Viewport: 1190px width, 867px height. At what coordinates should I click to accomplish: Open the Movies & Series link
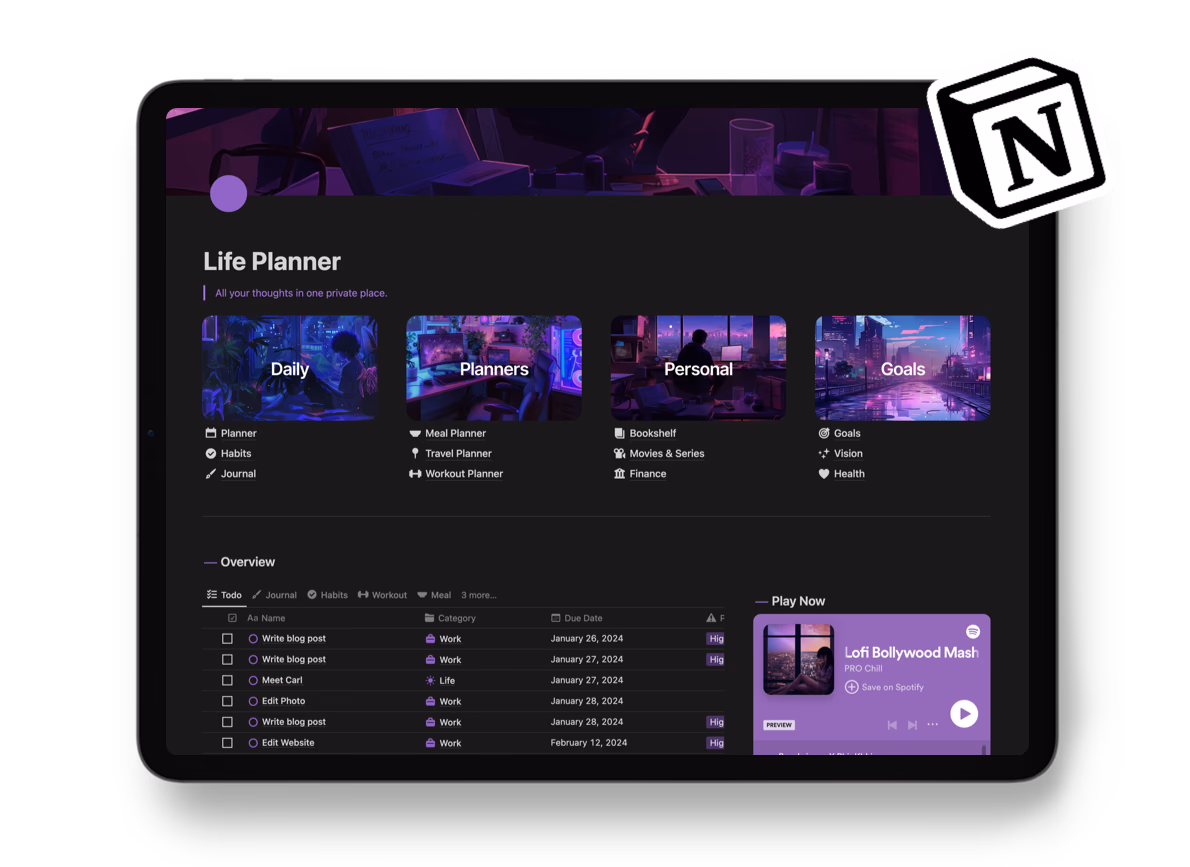666,453
